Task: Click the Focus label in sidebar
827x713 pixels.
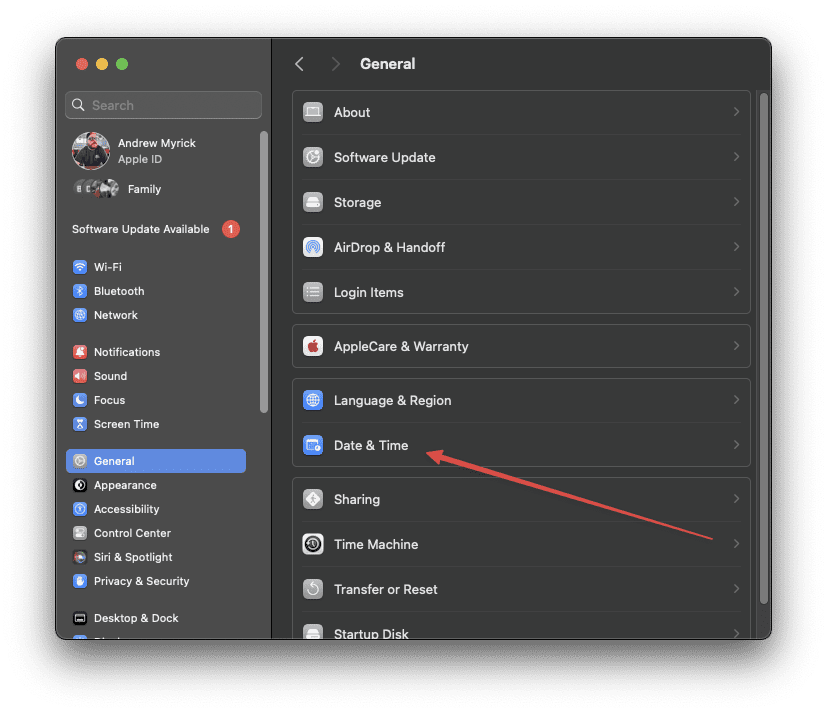Action: 109,400
